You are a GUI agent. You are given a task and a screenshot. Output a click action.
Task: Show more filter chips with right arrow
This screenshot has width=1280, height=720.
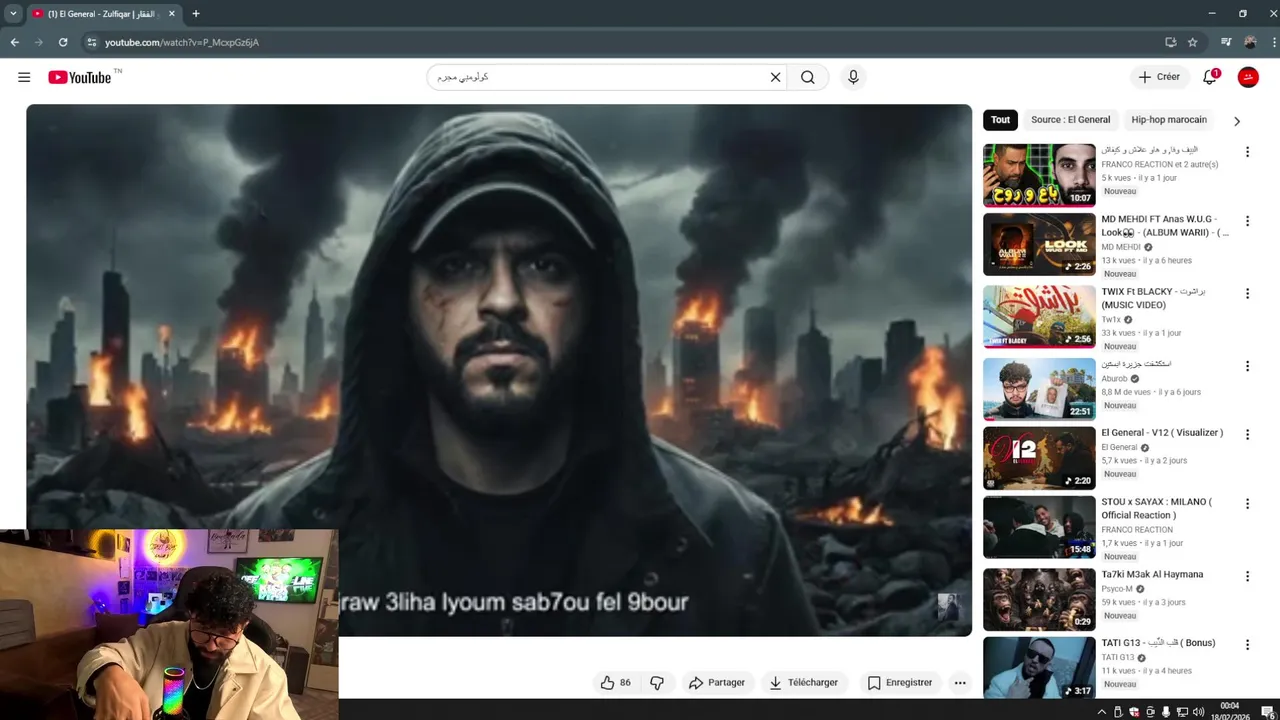click(x=1237, y=121)
